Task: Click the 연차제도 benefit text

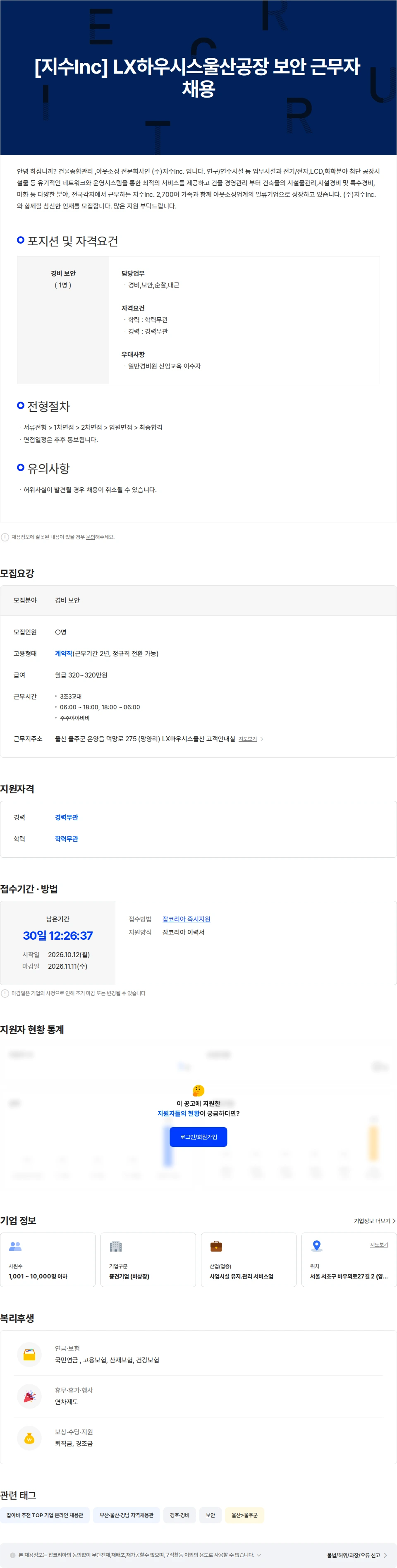Action: [x=66, y=1401]
